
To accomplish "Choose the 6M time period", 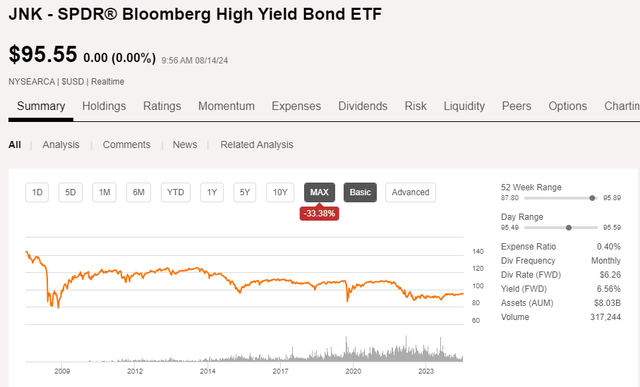I will pos(139,192).
